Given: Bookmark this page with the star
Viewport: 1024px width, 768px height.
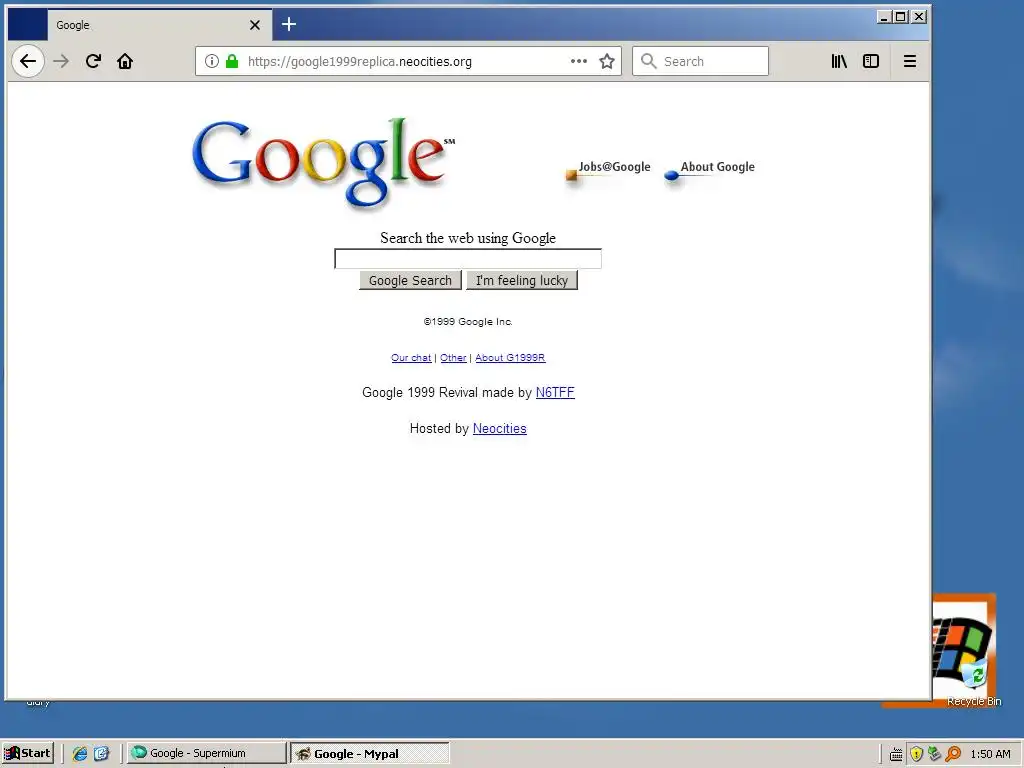Looking at the screenshot, I should click(x=607, y=61).
